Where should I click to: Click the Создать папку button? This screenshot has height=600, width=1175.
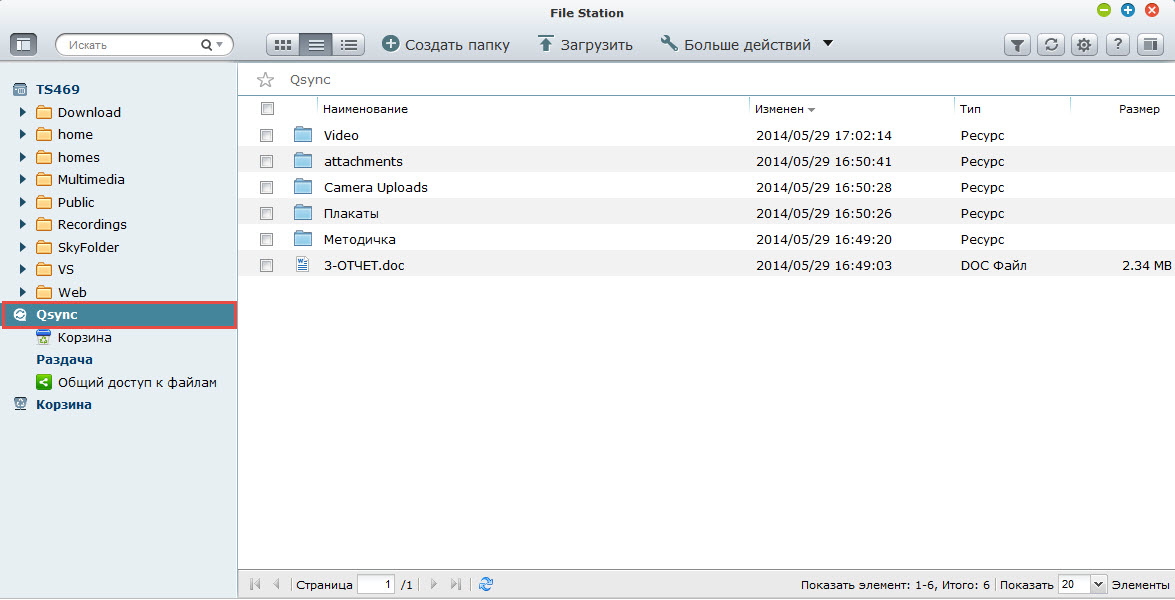tap(445, 44)
